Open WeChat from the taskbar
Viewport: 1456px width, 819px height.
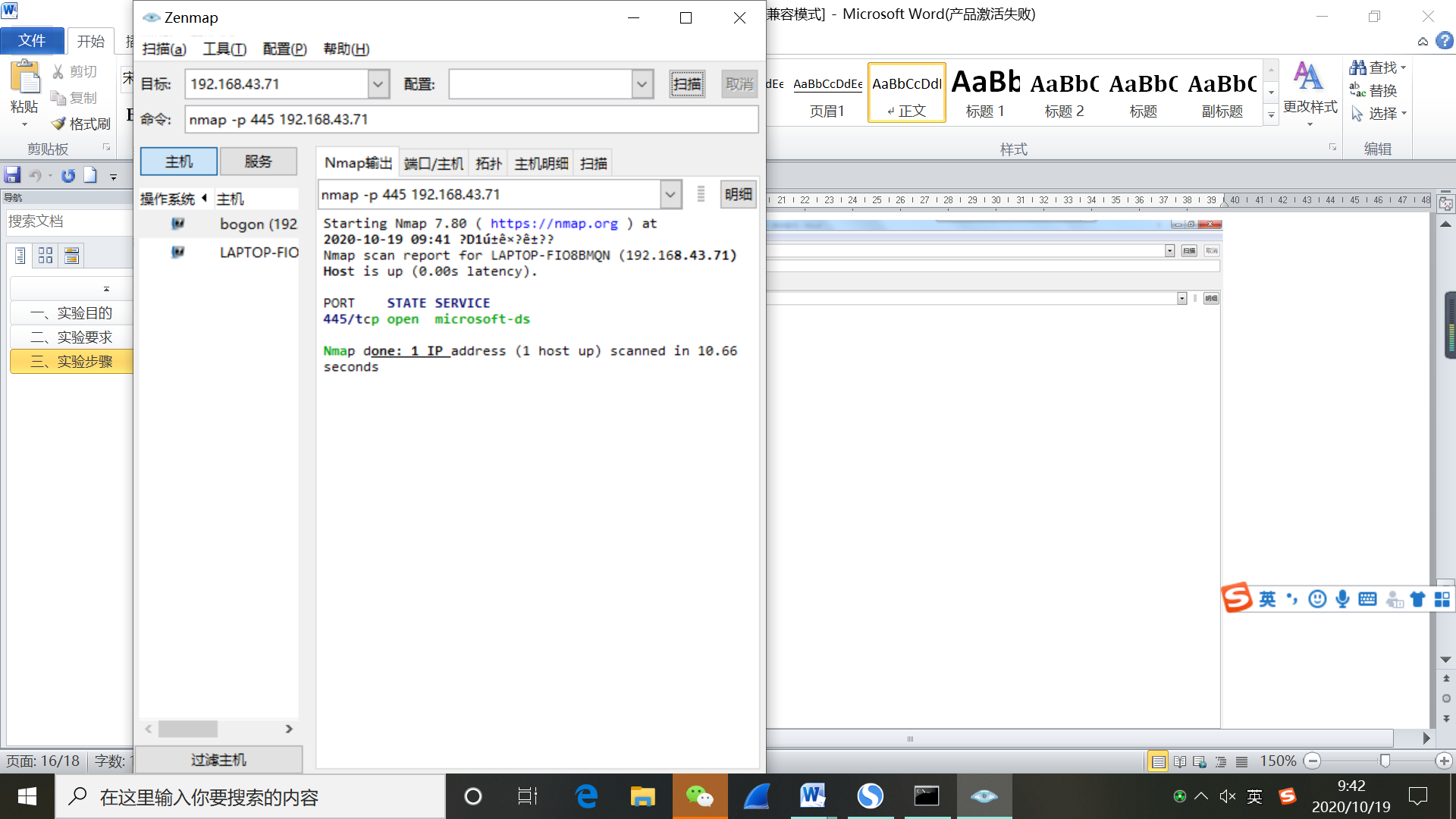click(699, 796)
